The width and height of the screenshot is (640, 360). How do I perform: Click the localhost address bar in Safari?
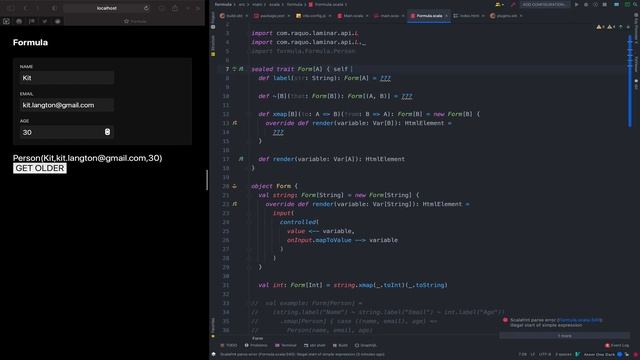107,8
